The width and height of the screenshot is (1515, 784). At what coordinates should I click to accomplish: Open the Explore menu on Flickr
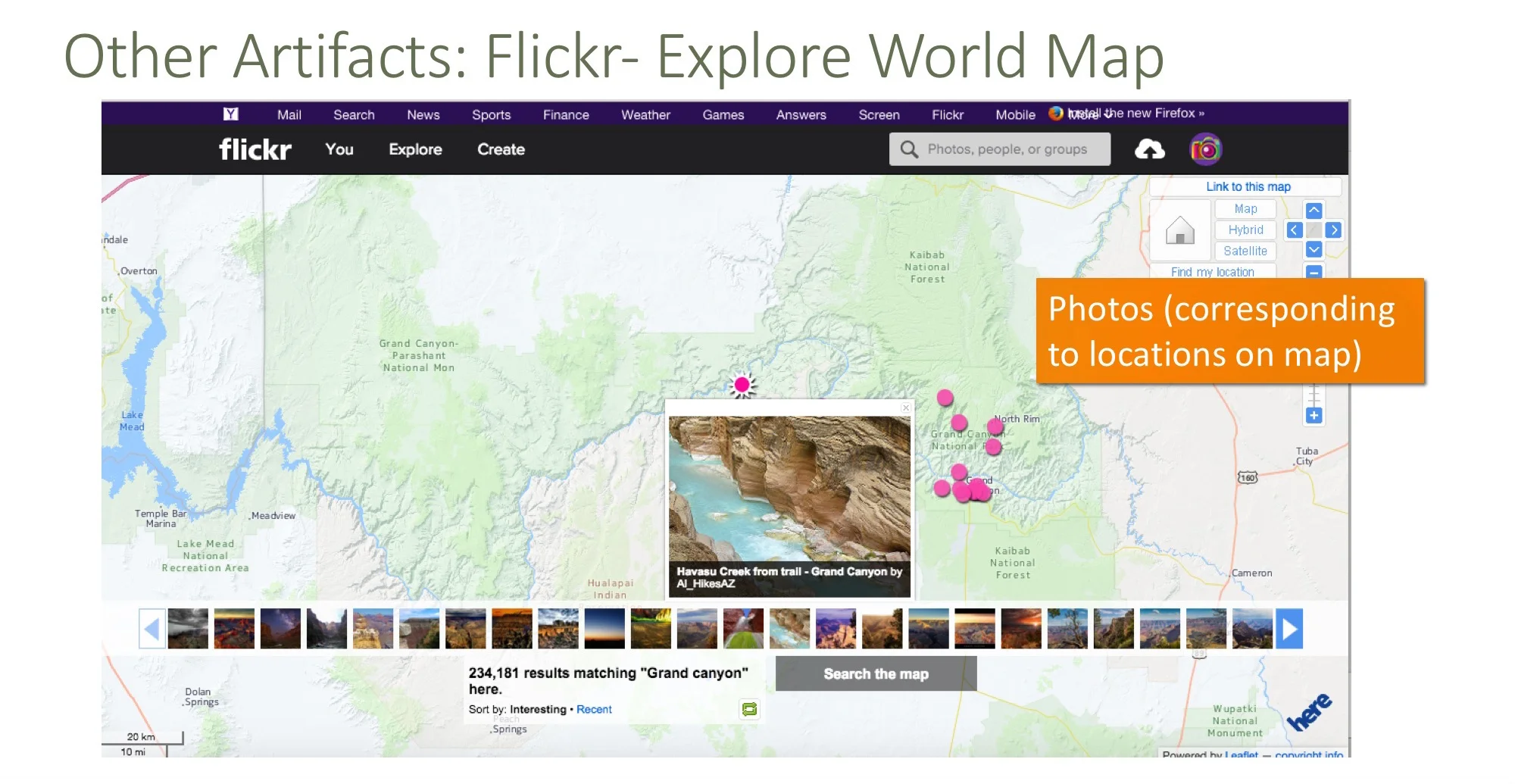tap(415, 148)
